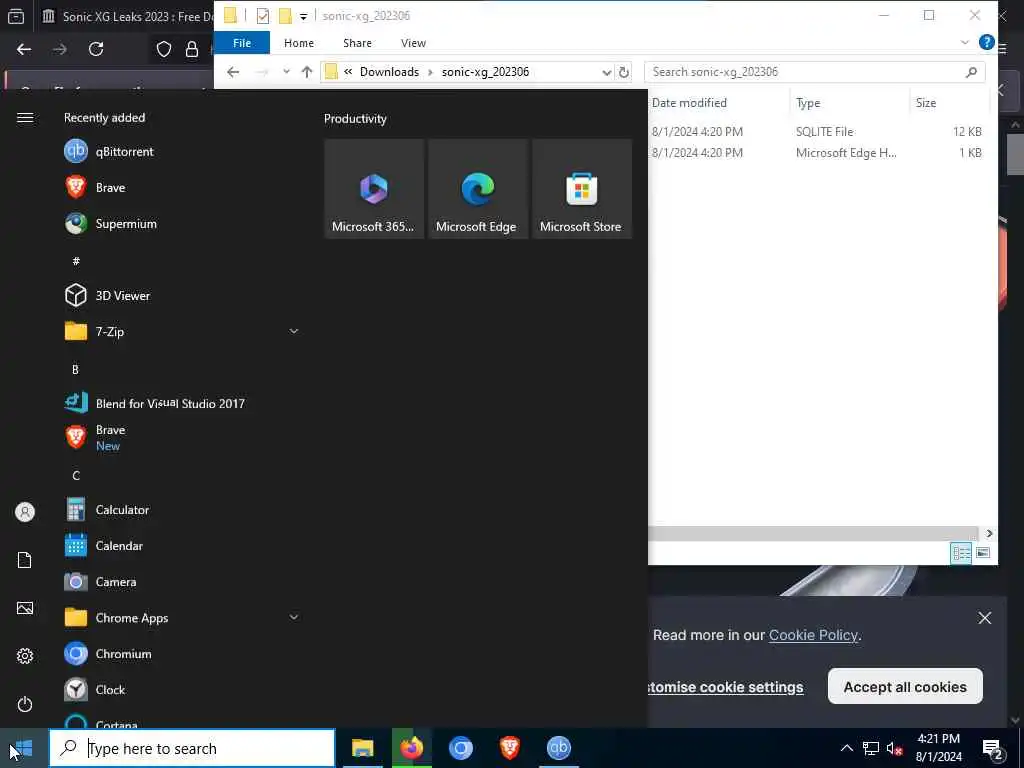Click scroll right arrow in Explorer

[x=989, y=534]
